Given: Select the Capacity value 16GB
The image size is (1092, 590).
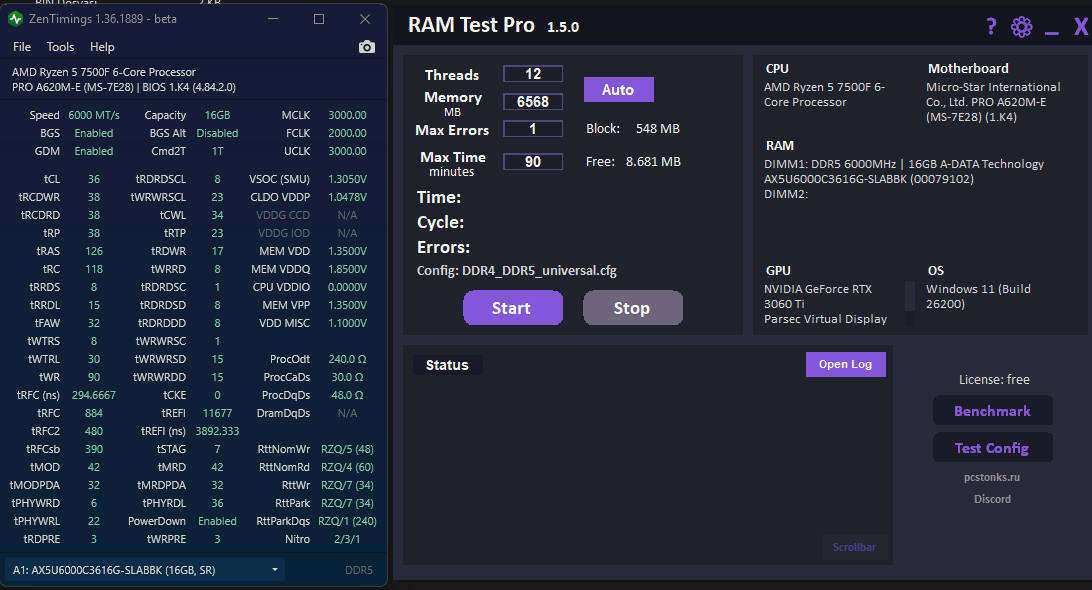Looking at the screenshot, I should pyautogui.click(x=217, y=115).
